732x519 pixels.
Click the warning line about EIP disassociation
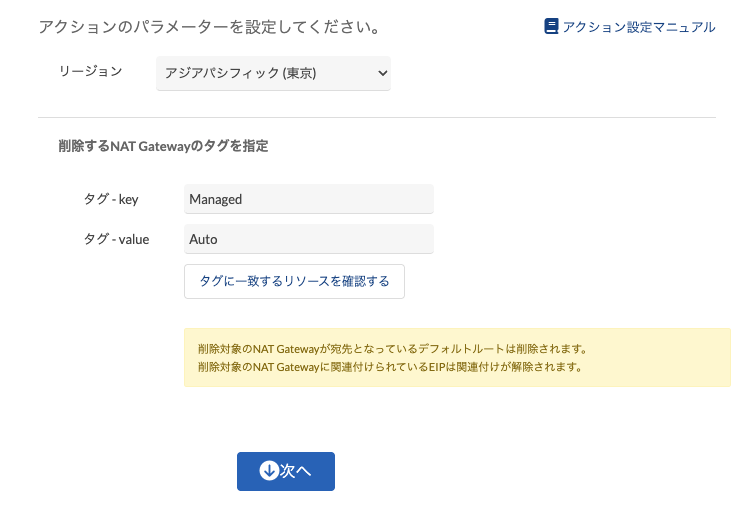390,367
